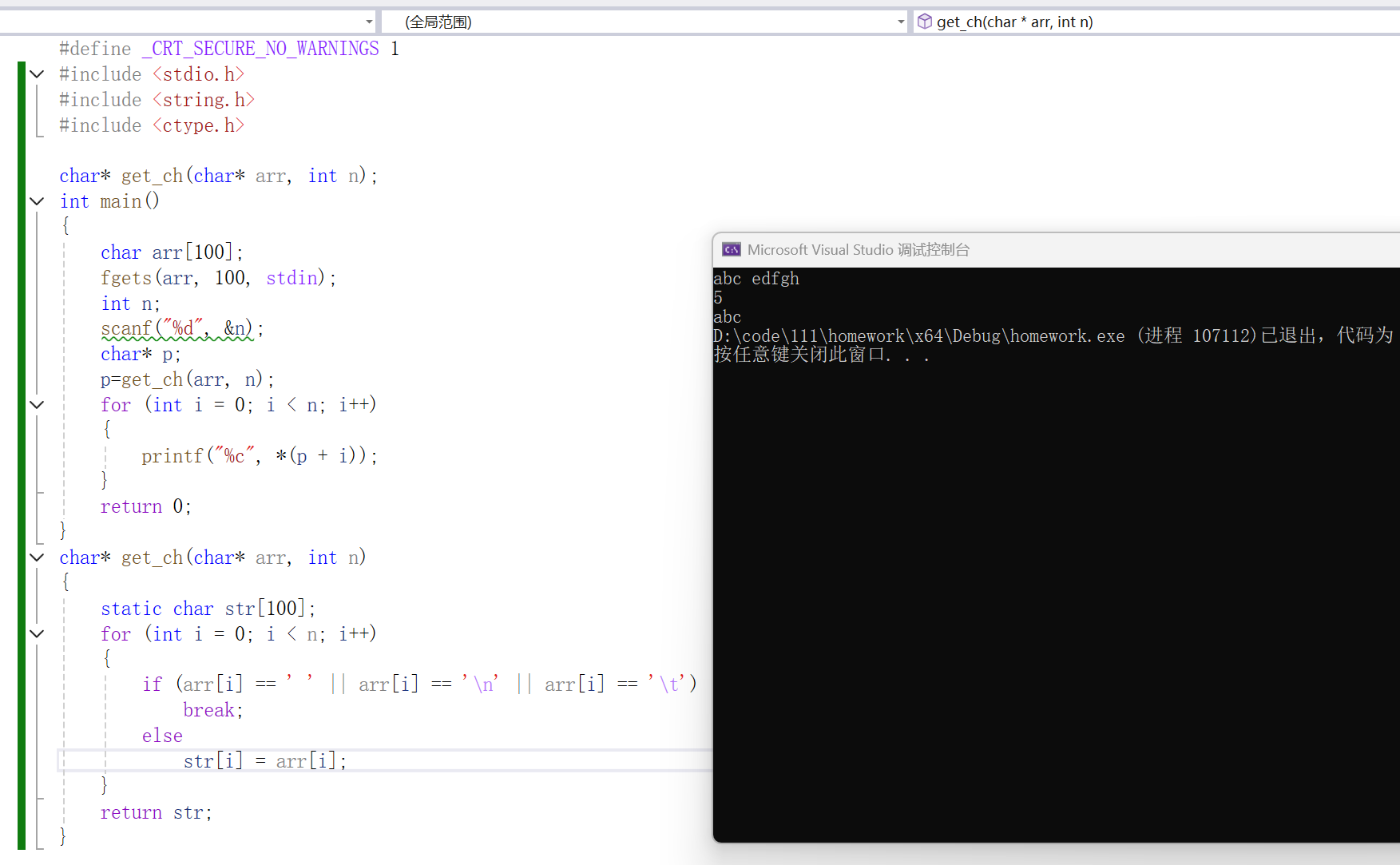Screen dimensions: 1400x865
Task: Click the 'static char str[100];' line
Action: 208,609
